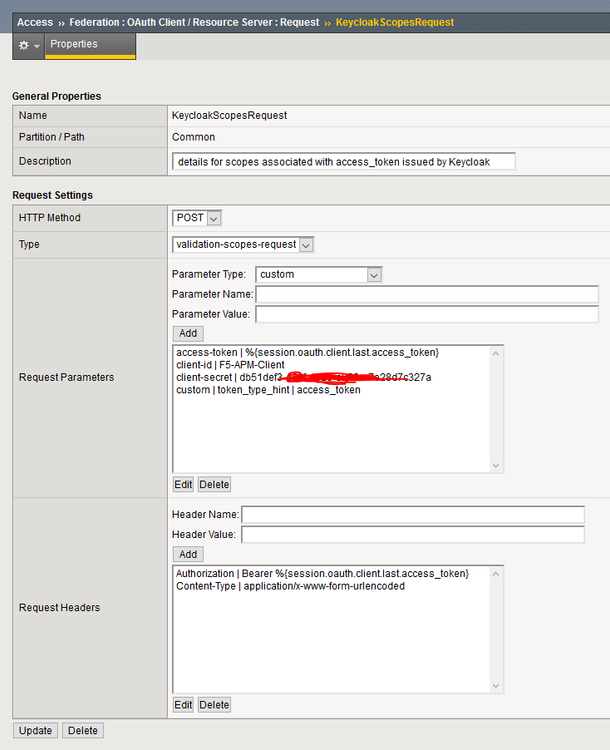Viewport: 610px width, 750px height.
Task: Select the access-token parameter entry
Action: 307,353
